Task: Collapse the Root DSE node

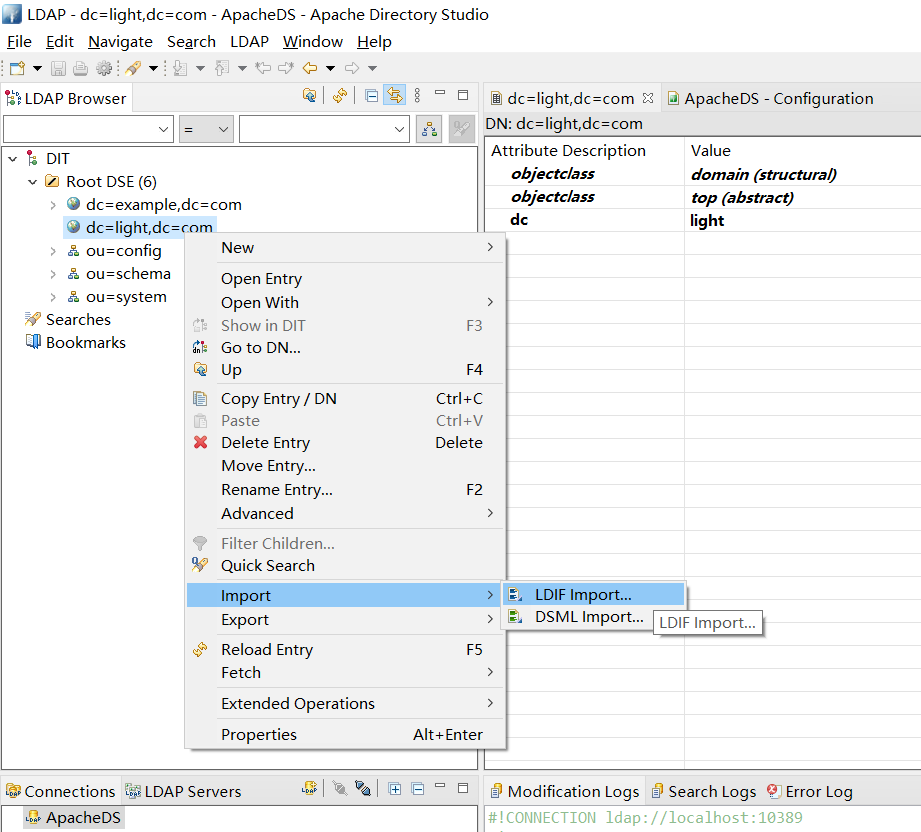Action: click(33, 182)
